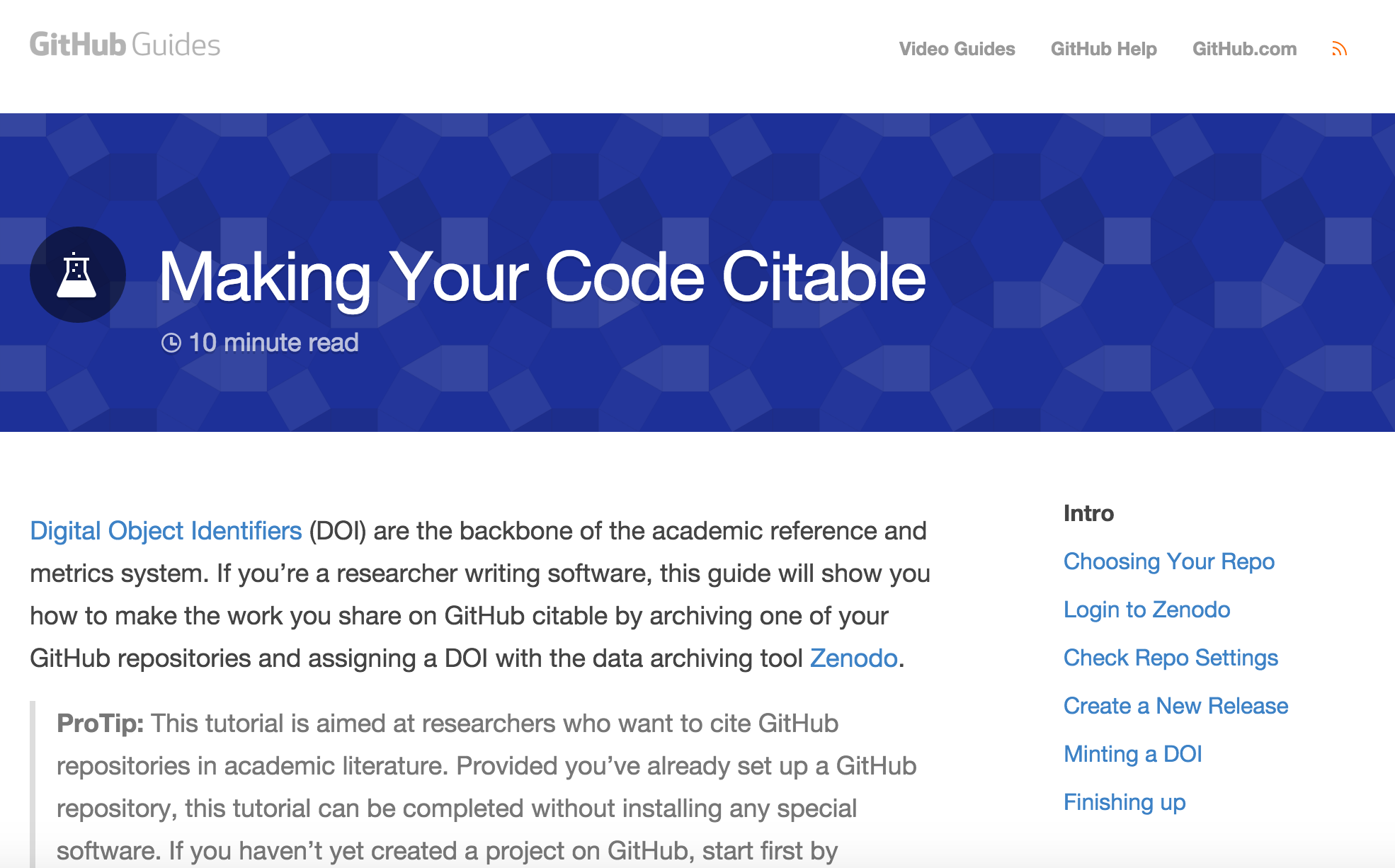The height and width of the screenshot is (868, 1395).
Task: Open the Login to Zenodo section
Action: (x=1146, y=610)
